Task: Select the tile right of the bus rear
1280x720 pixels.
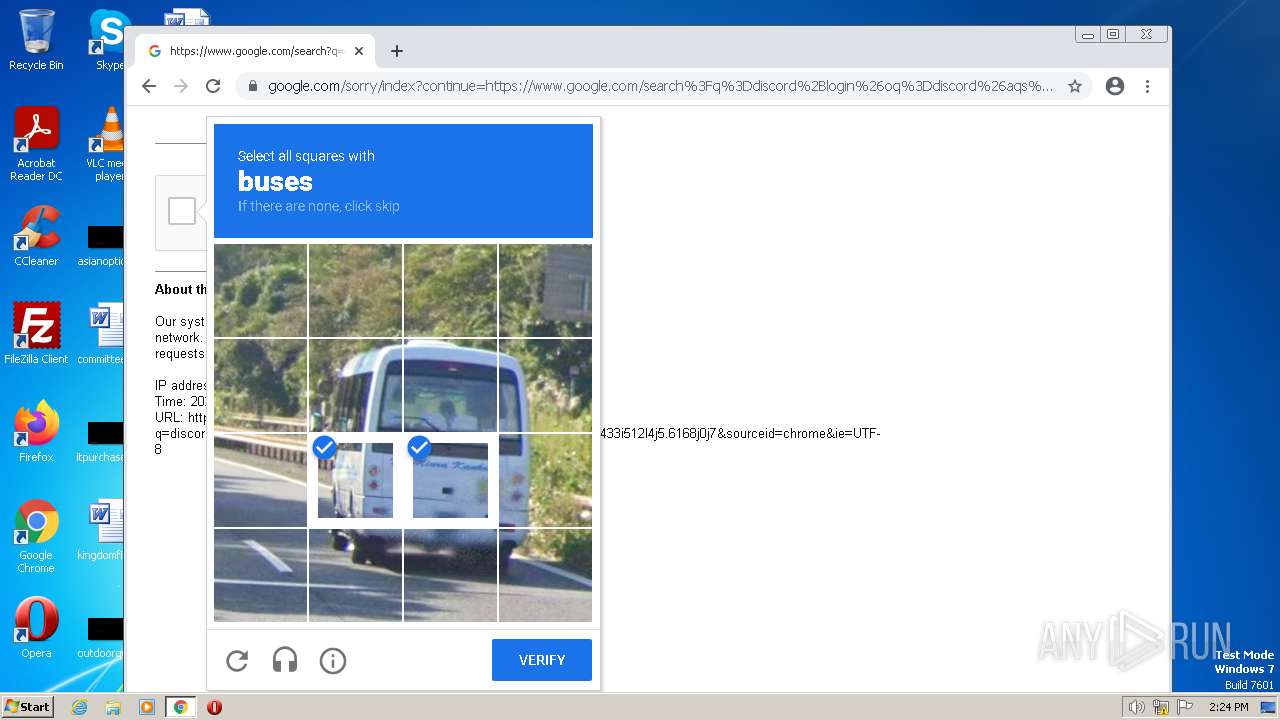Action: click(x=545, y=480)
